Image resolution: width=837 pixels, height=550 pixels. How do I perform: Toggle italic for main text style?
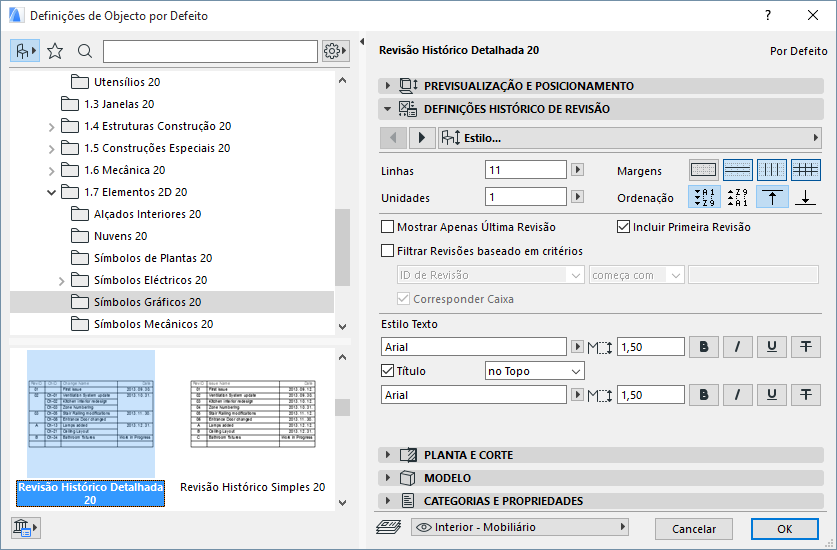coord(738,347)
